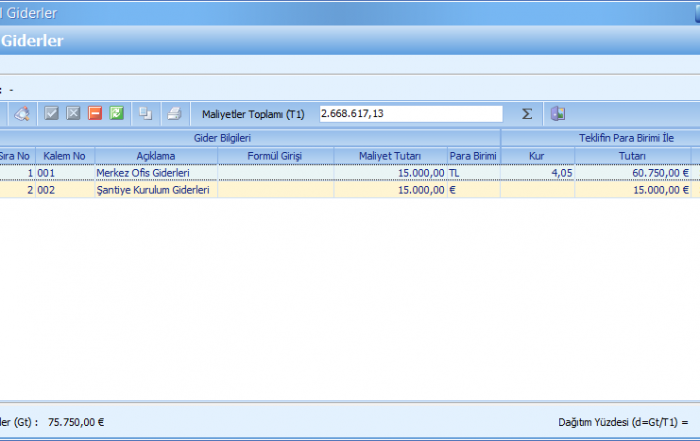Click the gray X cancel icon
Screen dimensions: 700x441
pyautogui.click(x=73, y=114)
